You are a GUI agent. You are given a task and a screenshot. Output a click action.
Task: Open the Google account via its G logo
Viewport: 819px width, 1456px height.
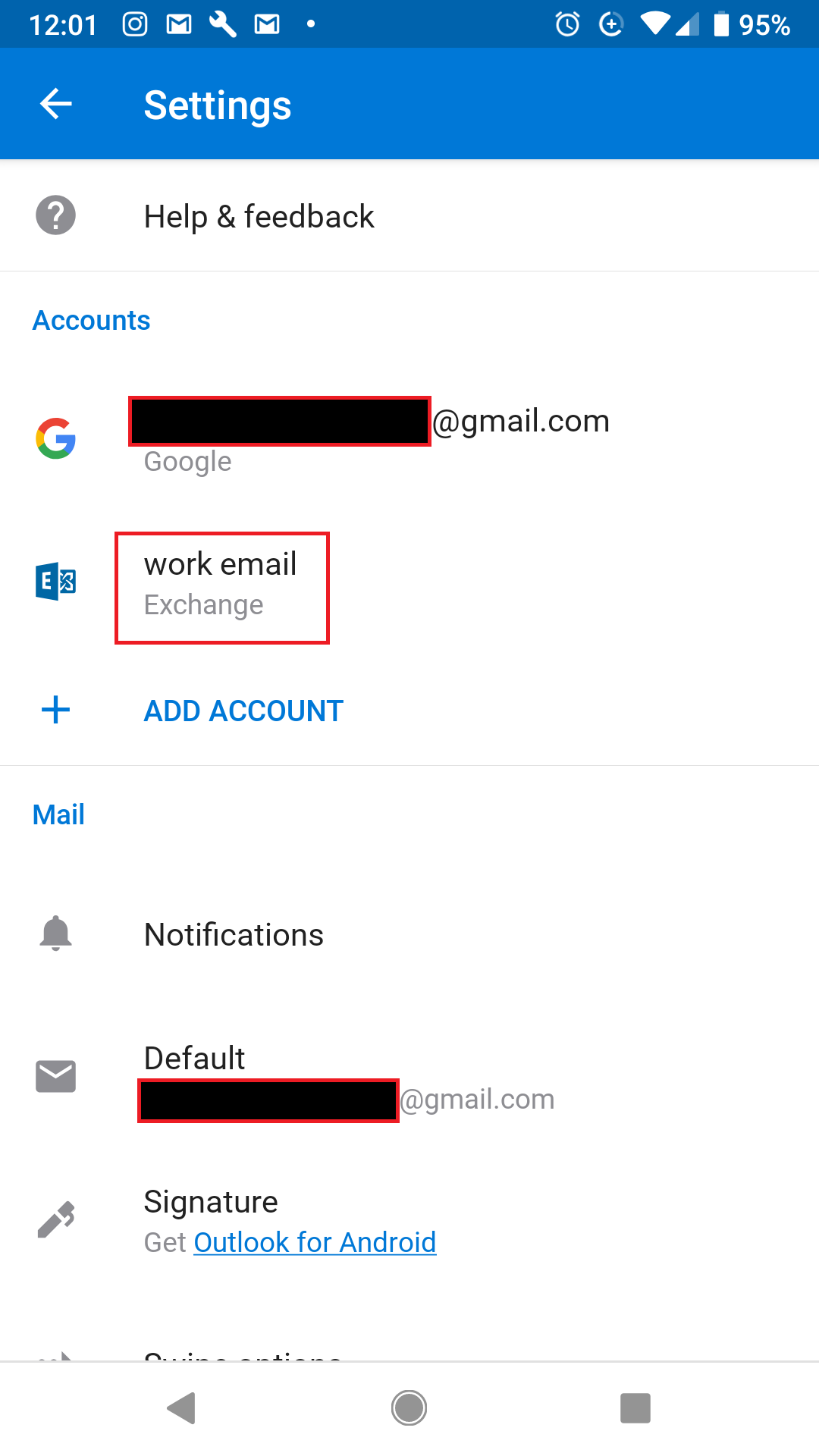(x=55, y=438)
